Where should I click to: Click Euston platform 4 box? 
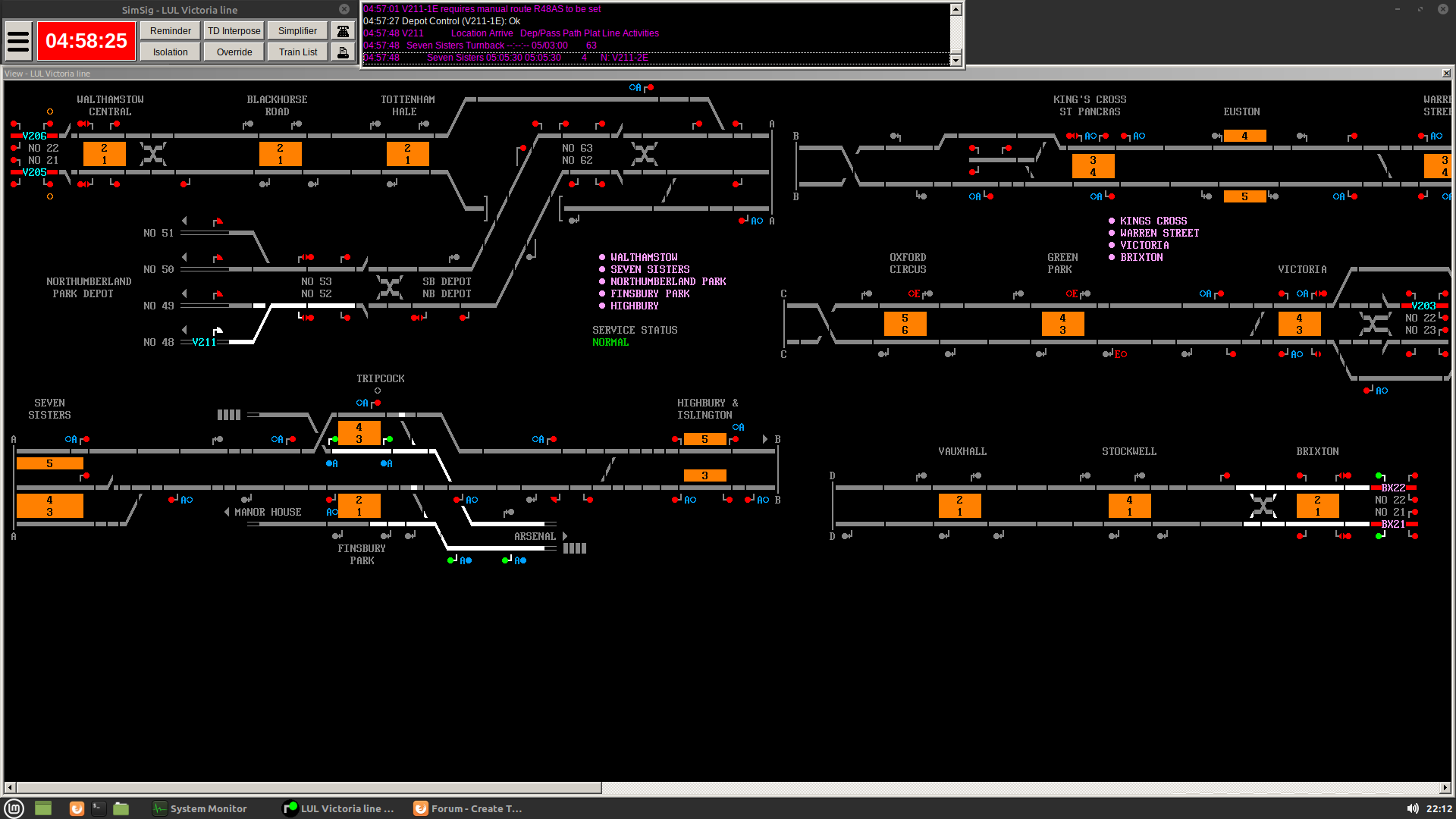1245,136
